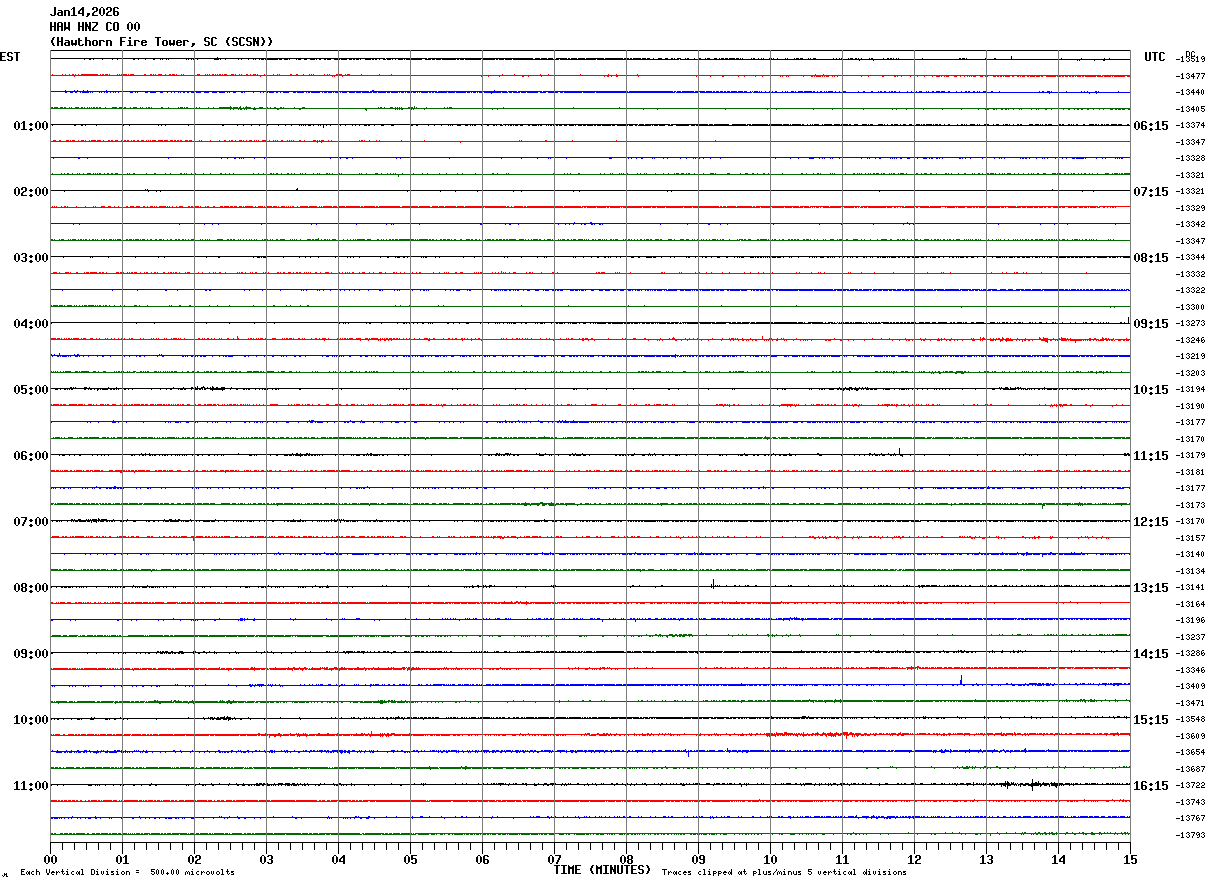
Task: Select the "10:00" EST row label
Action: point(30,720)
